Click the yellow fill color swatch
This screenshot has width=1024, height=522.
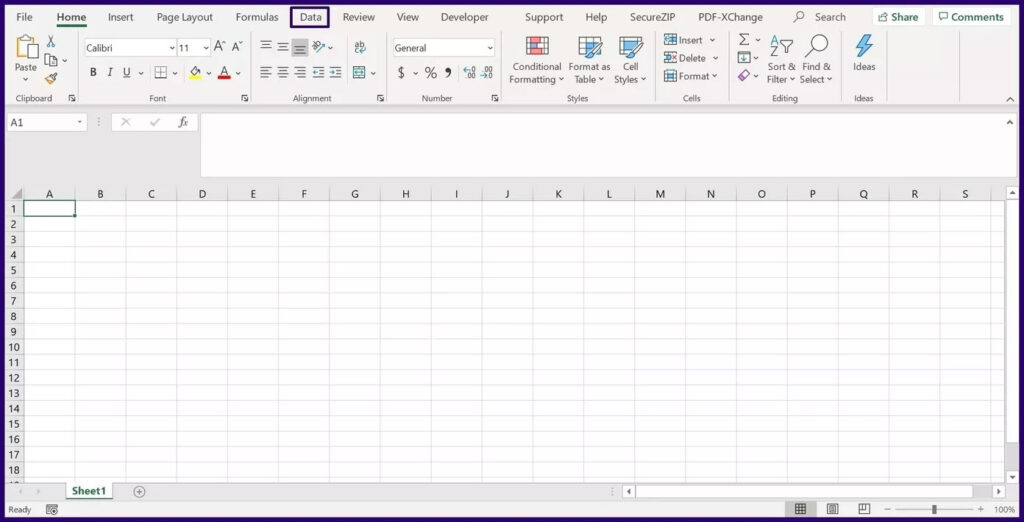[195, 73]
